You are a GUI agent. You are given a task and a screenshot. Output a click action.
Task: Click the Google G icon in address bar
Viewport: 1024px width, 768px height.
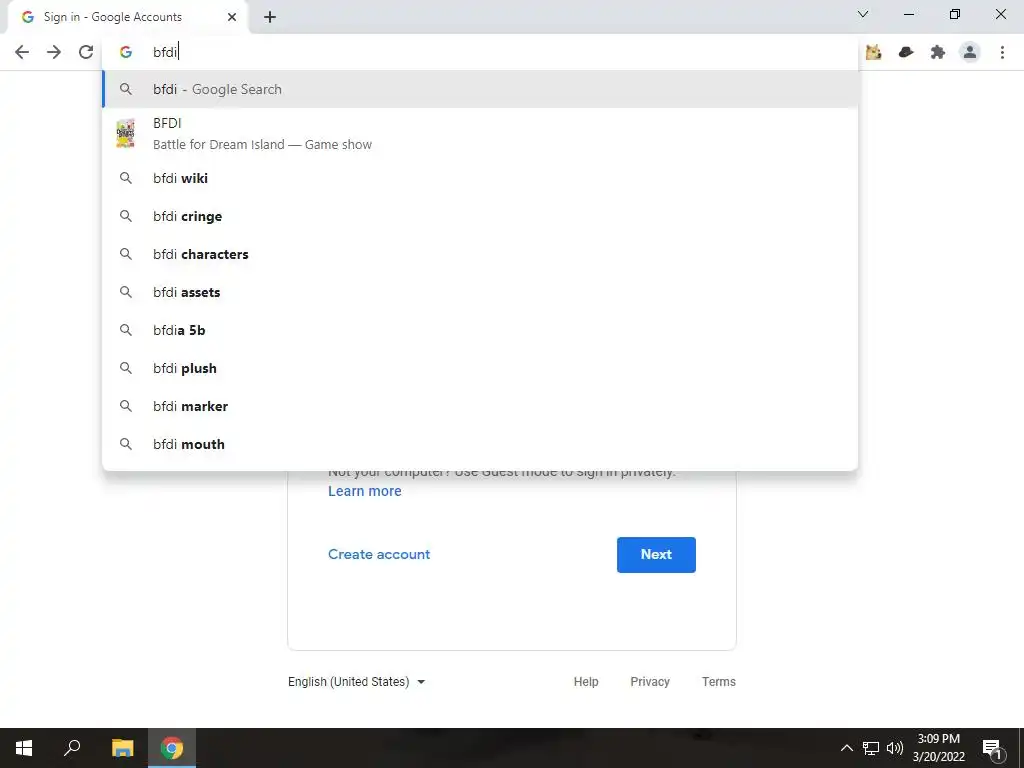click(125, 52)
